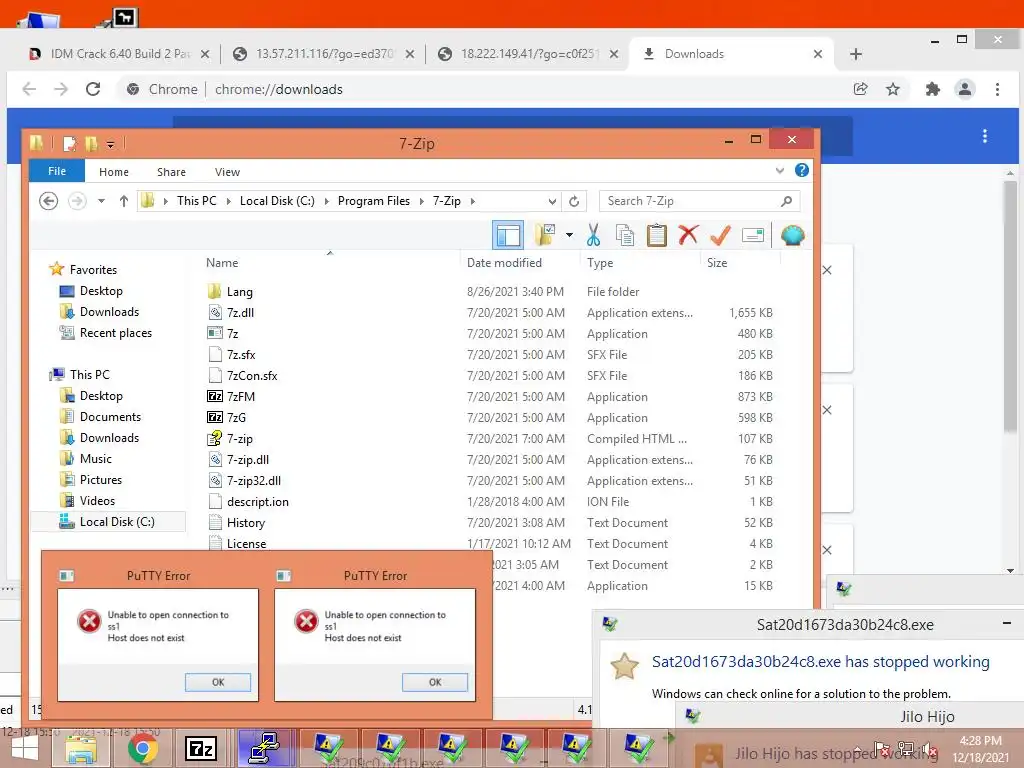Click the Copy icon in Explorer toolbar
The height and width of the screenshot is (768, 1024).
625,235
